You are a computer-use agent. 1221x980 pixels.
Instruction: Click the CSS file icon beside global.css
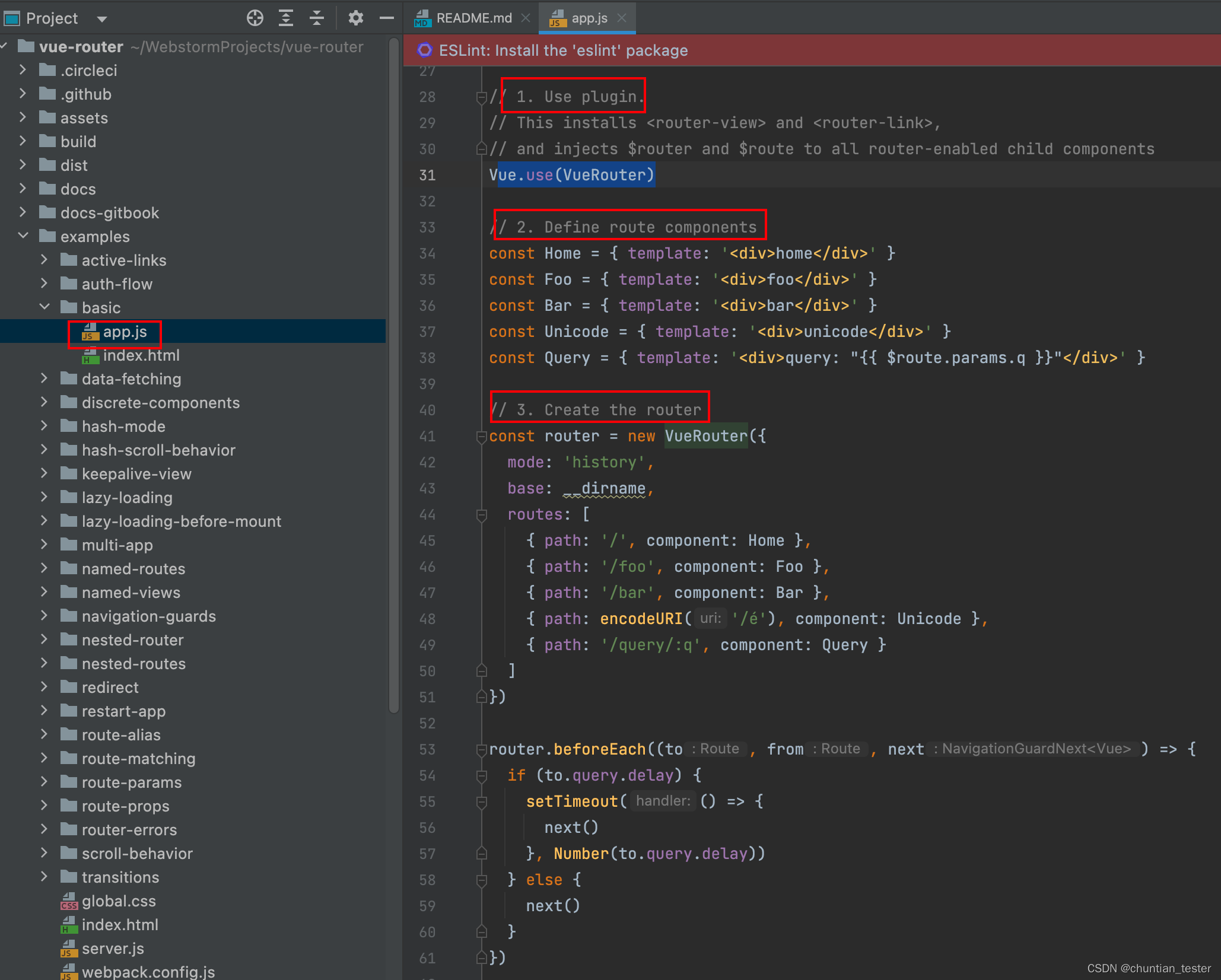(x=69, y=901)
